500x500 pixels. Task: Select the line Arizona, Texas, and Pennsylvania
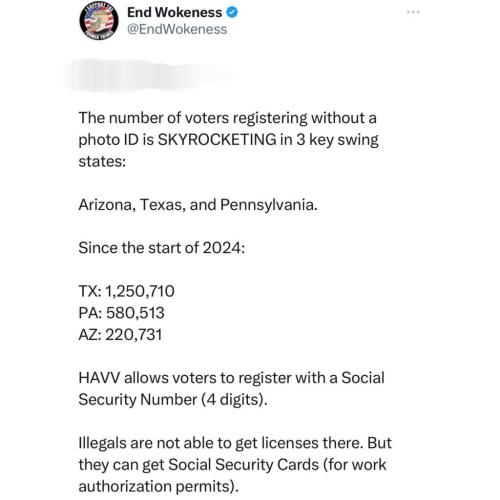point(198,204)
